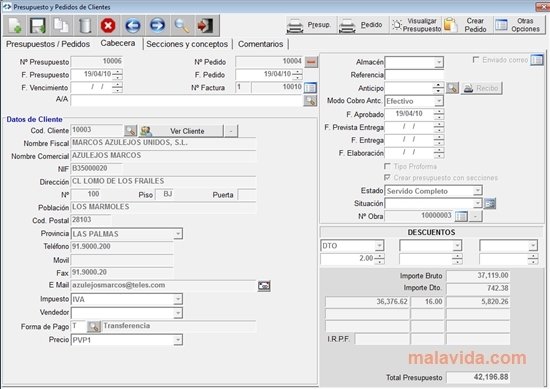
Task: Click the Cod. Cliente field 10003
Action: tap(96, 130)
